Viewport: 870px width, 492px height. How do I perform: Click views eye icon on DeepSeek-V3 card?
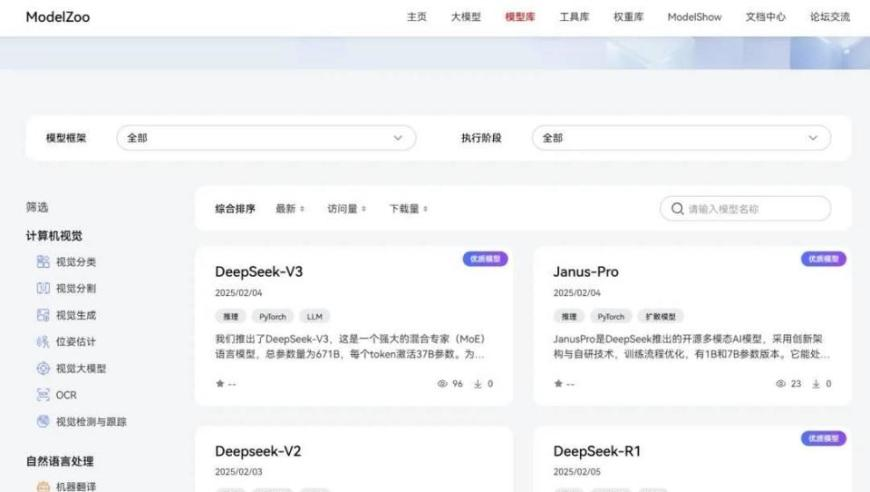tap(442, 383)
